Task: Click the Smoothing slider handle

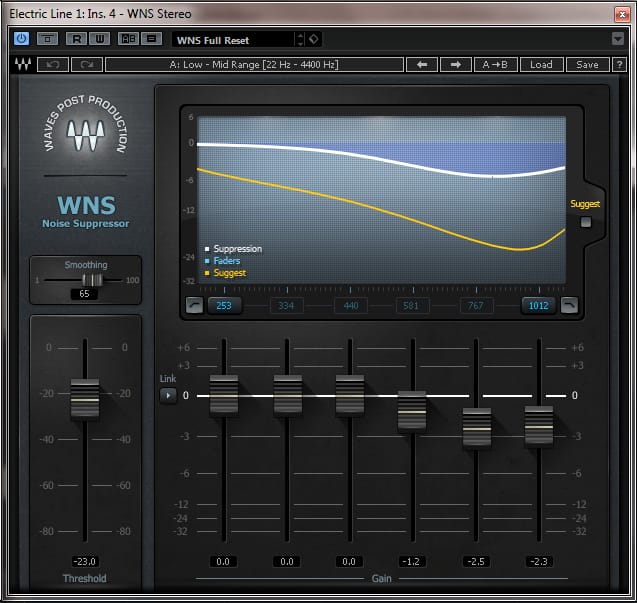Action: (92, 280)
